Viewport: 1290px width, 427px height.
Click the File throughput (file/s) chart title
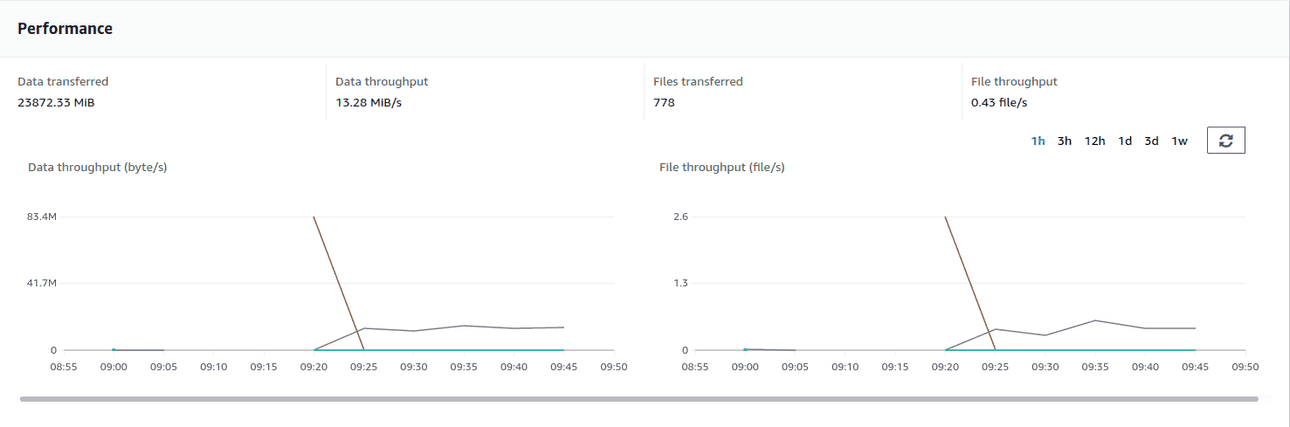722,167
